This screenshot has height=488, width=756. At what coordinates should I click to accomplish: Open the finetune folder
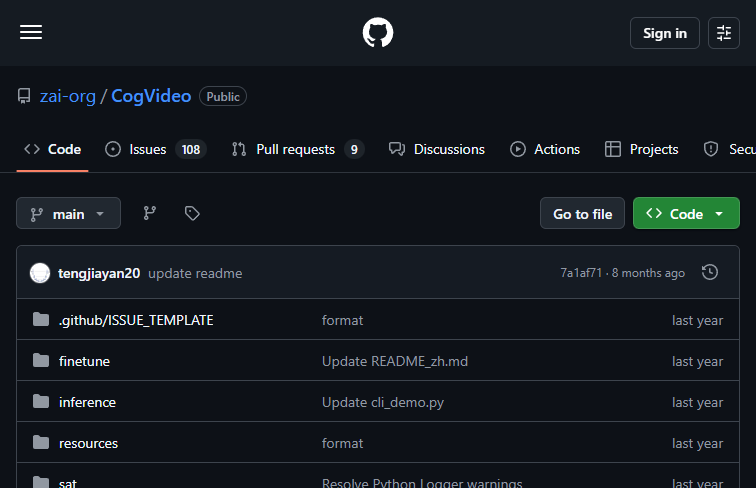coord(84,361)
